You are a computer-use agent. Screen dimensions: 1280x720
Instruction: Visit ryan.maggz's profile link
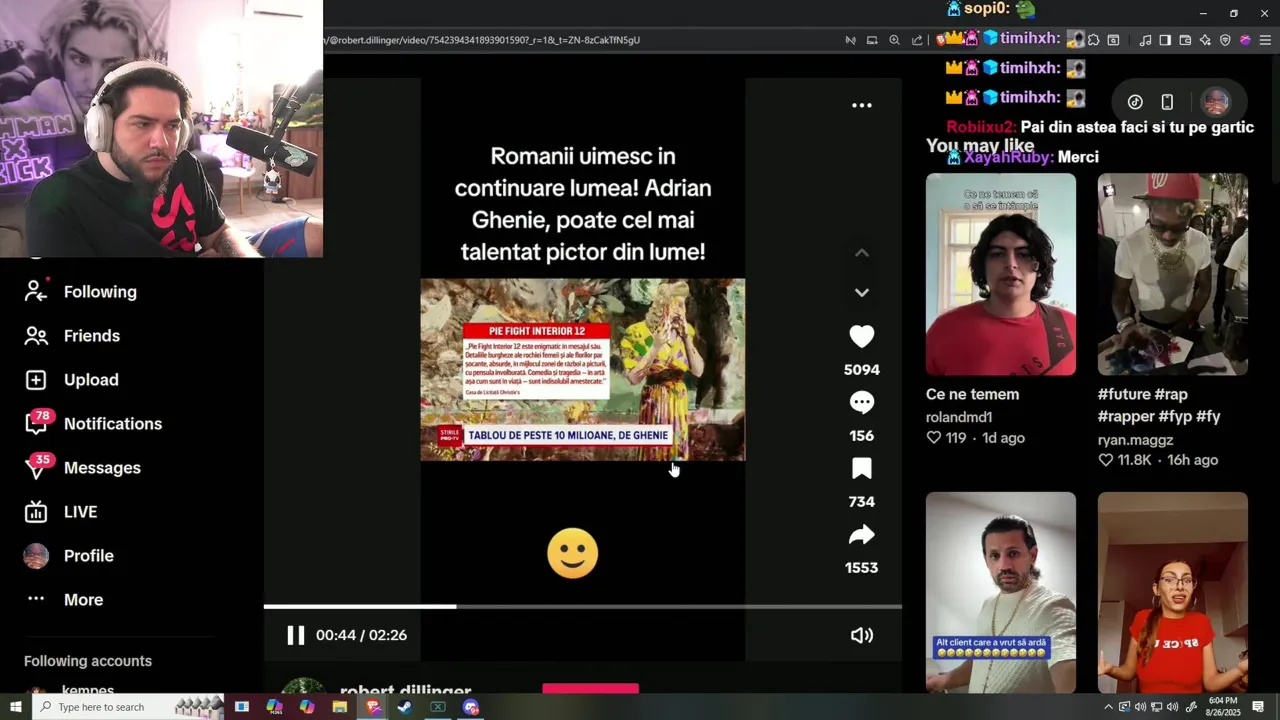pos(1135,440)
